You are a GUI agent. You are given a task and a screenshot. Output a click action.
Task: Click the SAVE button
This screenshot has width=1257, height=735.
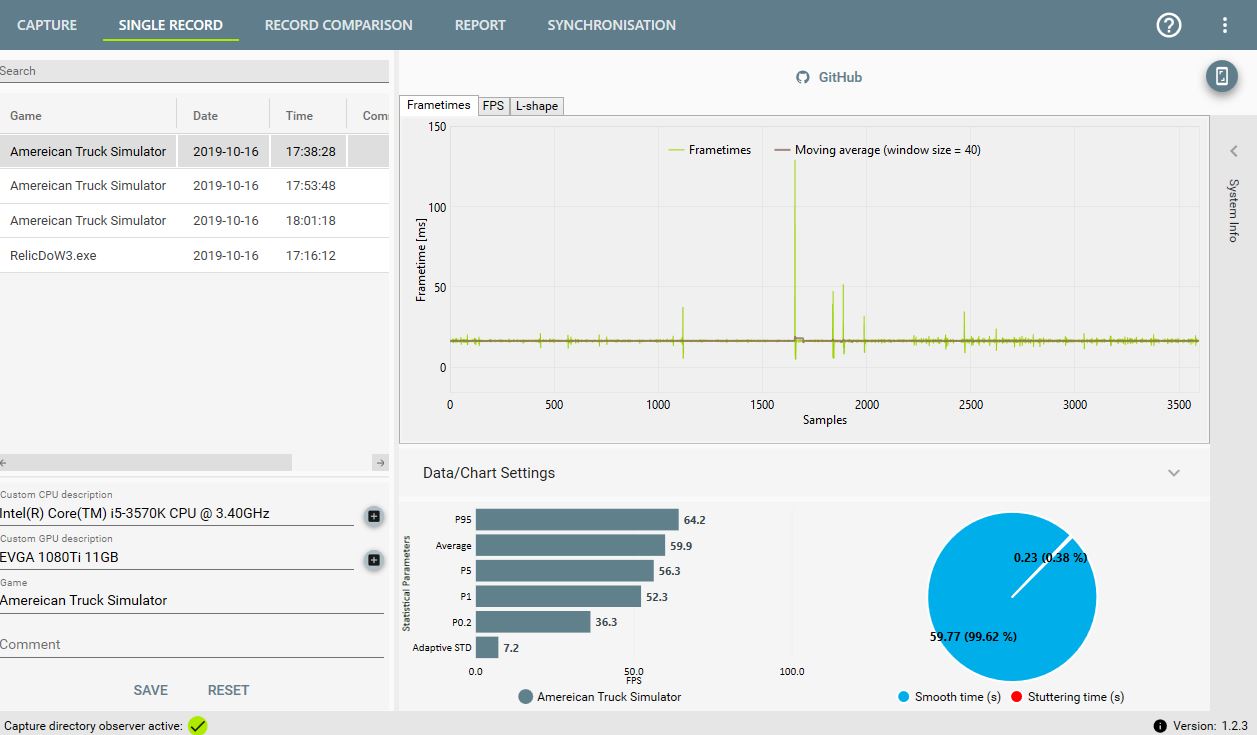(x=151, y=690)
